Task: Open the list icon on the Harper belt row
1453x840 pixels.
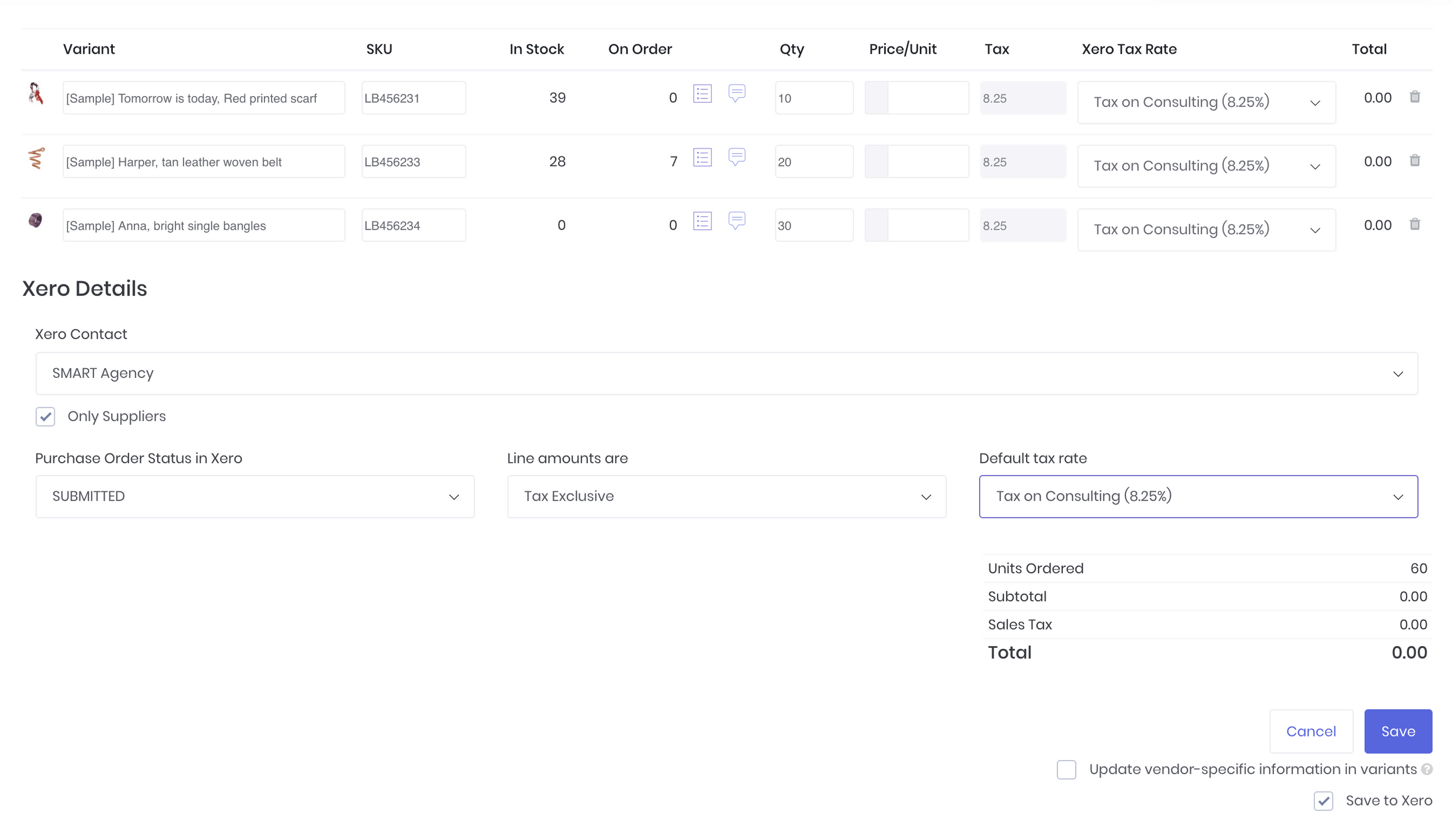Action: [x=703, y=157]
